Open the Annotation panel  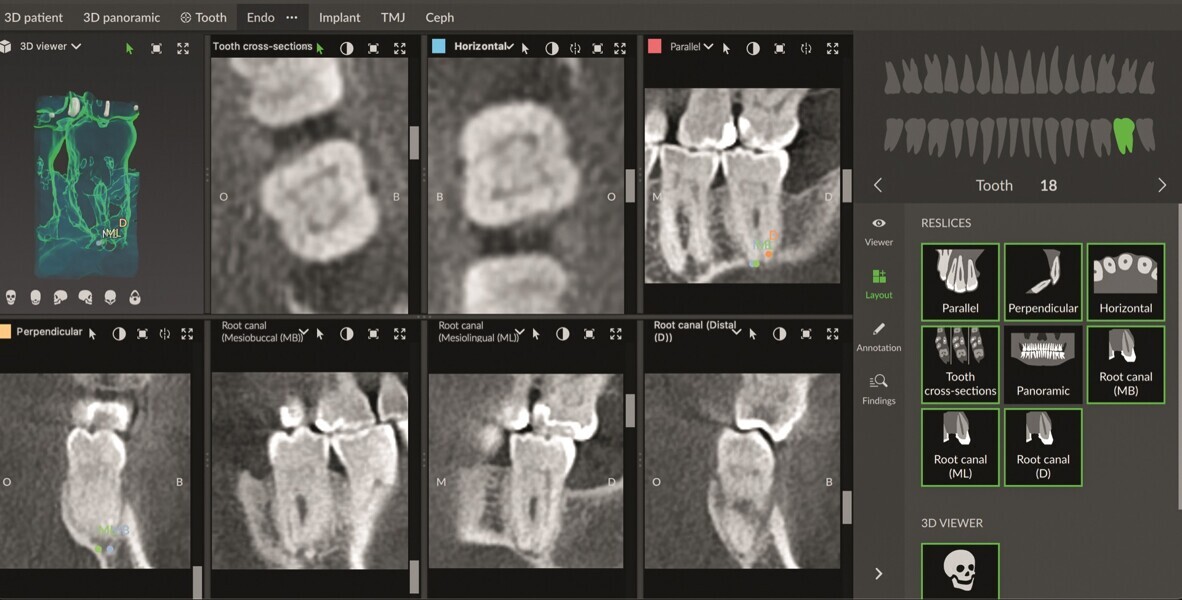click(x=878, y=332)
